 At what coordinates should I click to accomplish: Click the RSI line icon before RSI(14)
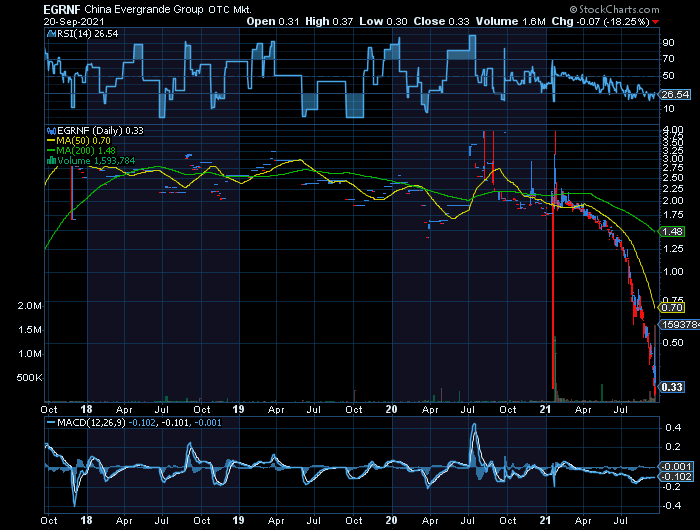pyautogui.click(x=51, y=33)
